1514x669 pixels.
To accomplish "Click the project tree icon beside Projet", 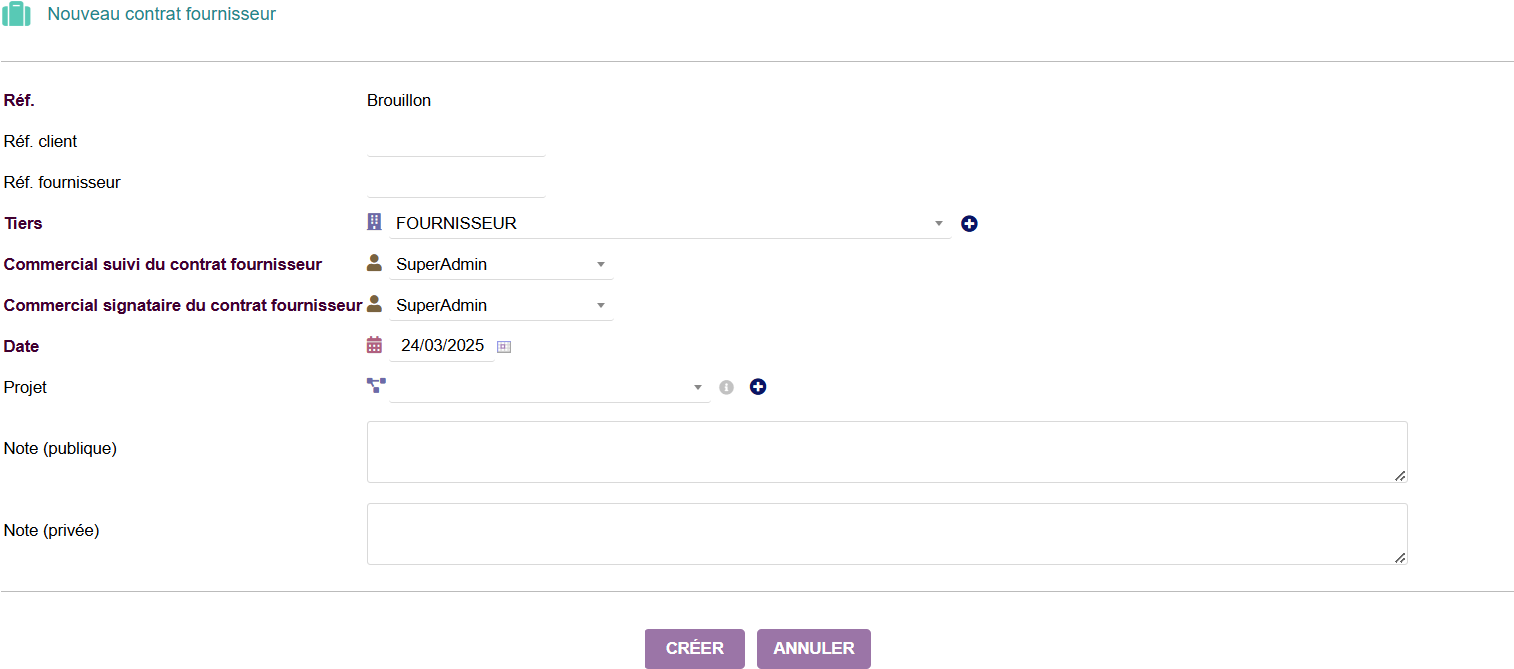I will pyautogui.click(x=376, y=386).
